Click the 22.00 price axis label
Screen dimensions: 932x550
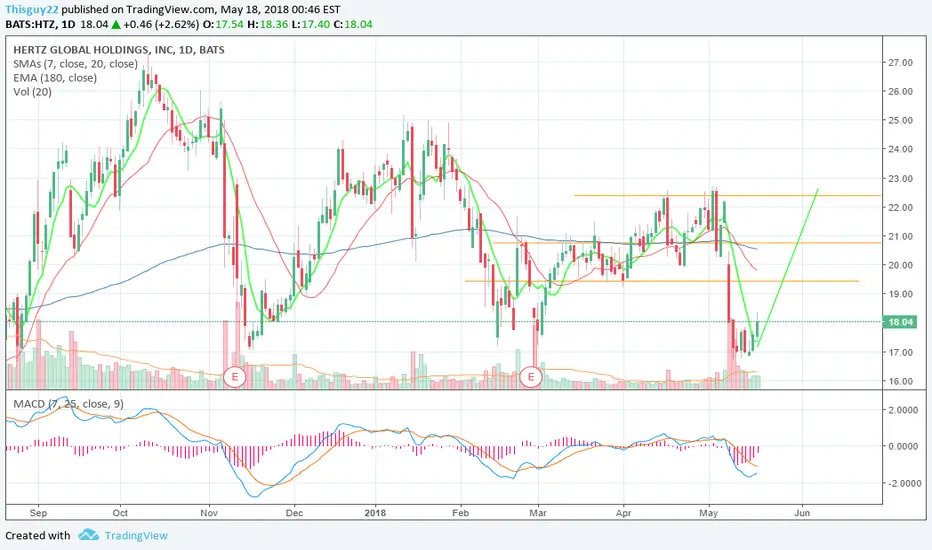point(900,207)
